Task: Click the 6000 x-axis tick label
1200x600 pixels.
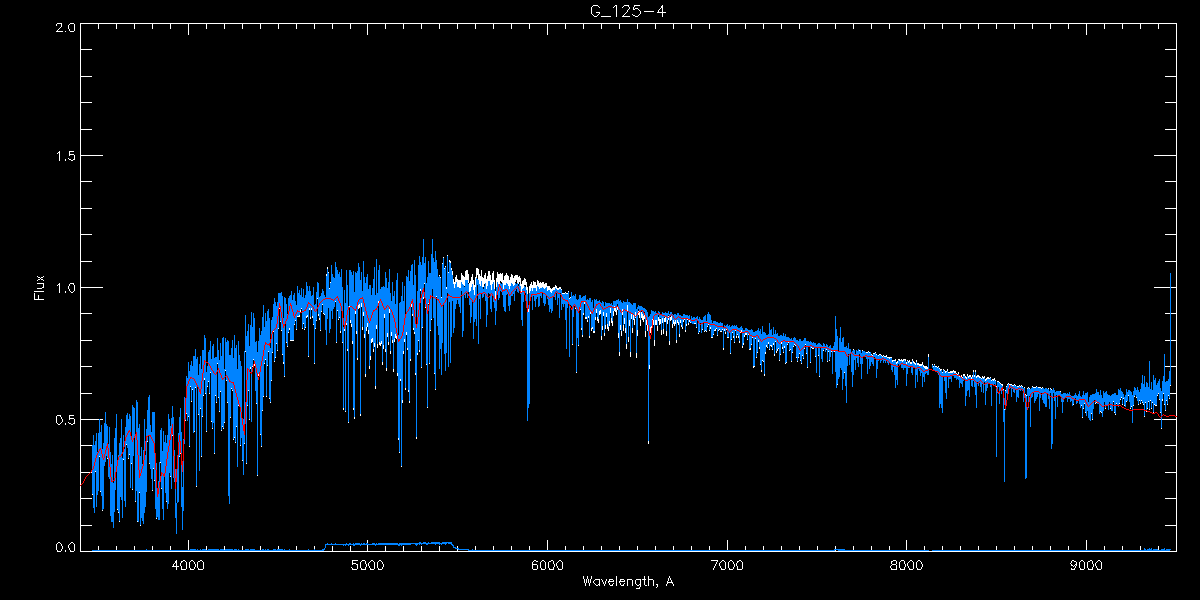Action: [x=547, y=565]
